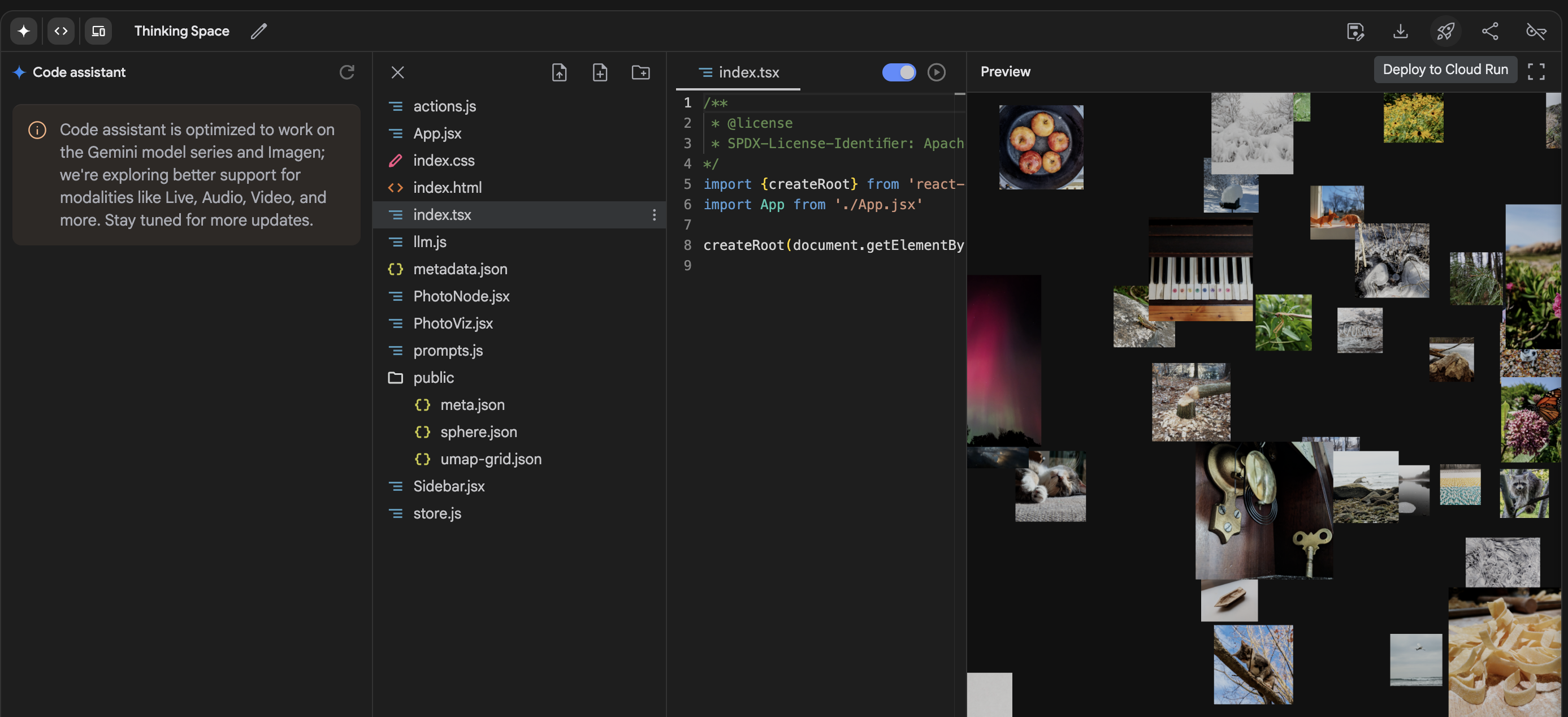The width and height of the screenshot is (1568, 717).
Task: Expand the public folder
Action: pyautogui.click(x=433, y=378)
